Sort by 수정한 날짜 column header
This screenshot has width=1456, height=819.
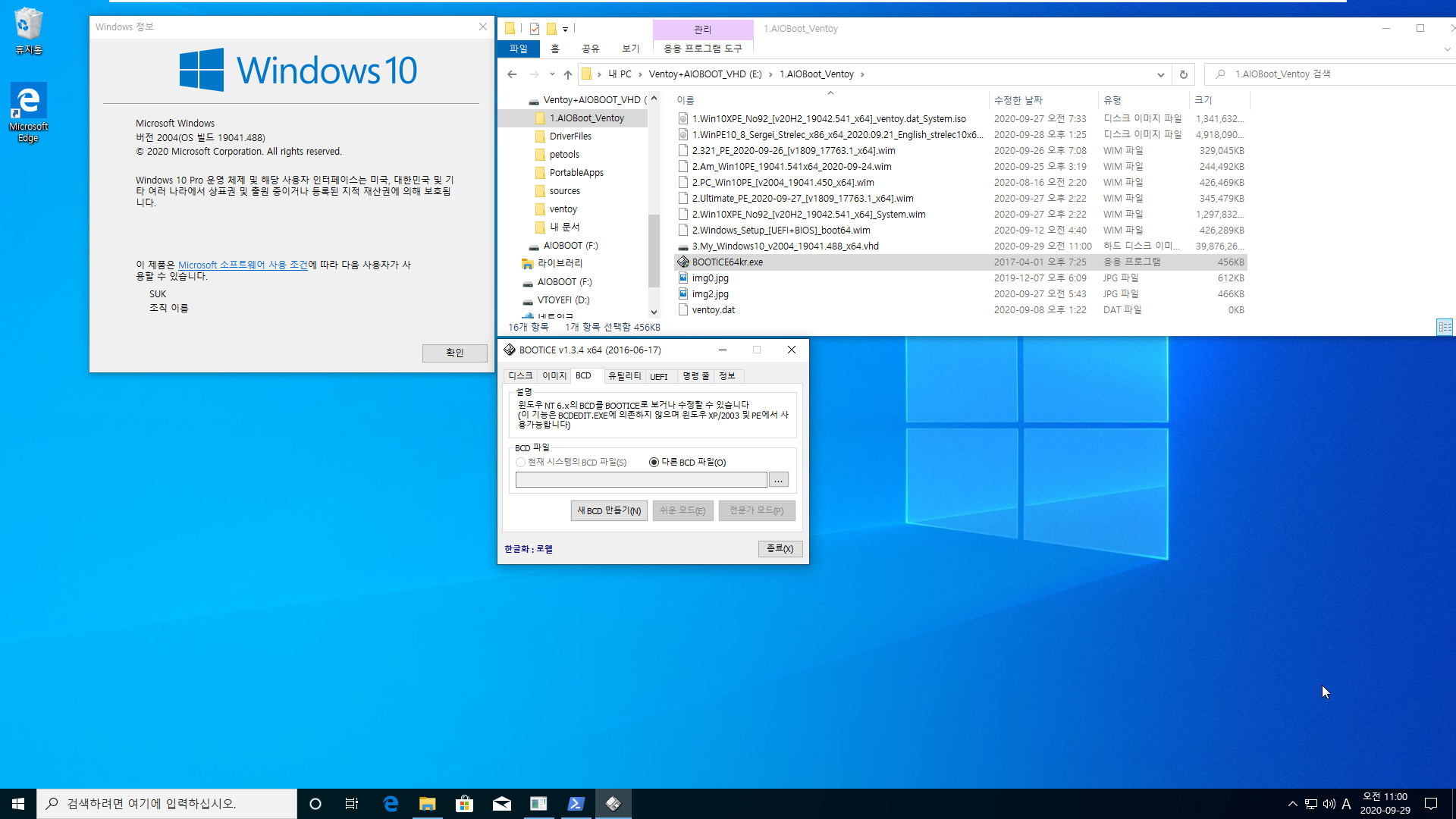[1043, 100]
